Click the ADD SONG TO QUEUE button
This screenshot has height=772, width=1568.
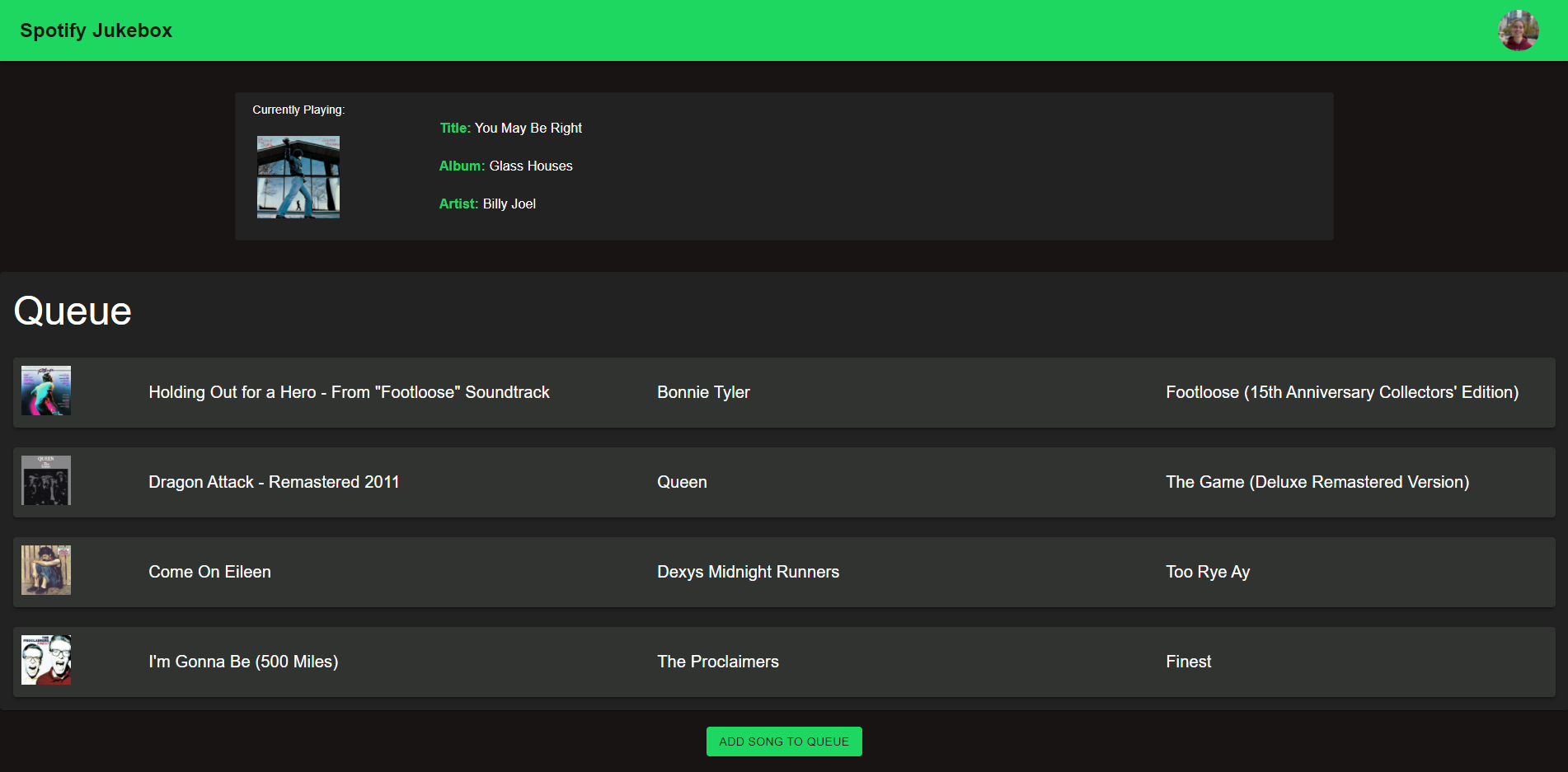[783, 741]
